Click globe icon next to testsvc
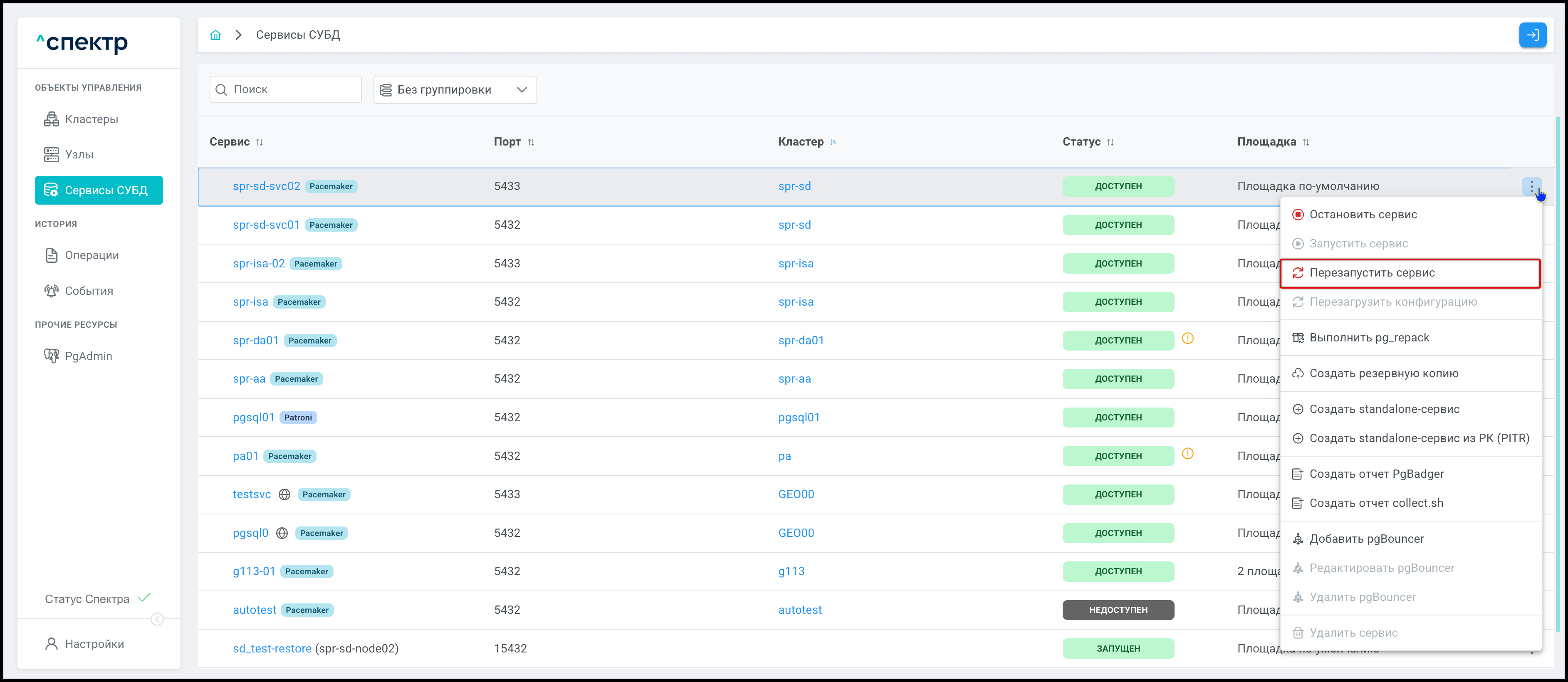Viewport: 1568px width, 682px height. (284, 494)
